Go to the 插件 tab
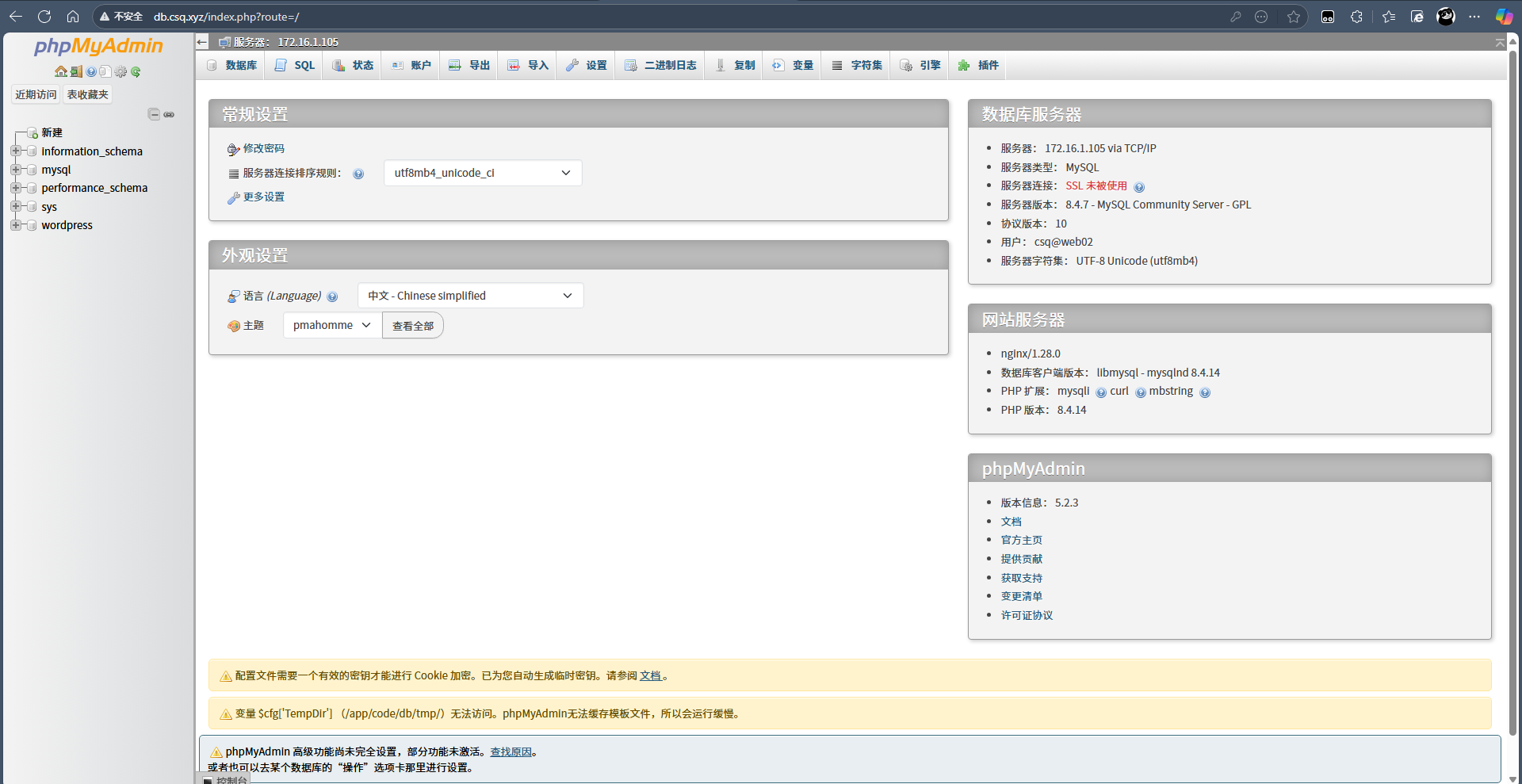 (x=978, y=65)
